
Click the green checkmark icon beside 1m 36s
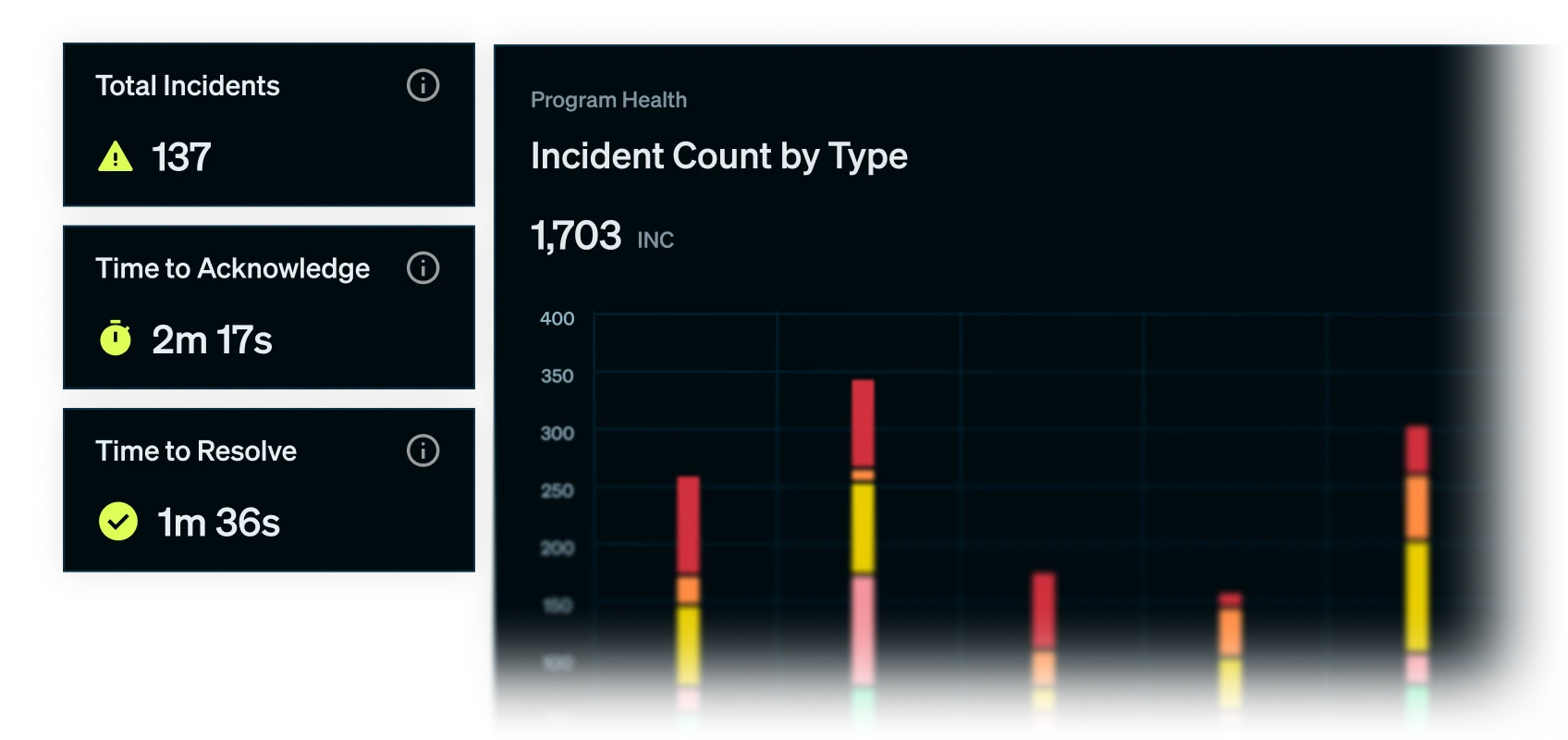tap(117, 522)
